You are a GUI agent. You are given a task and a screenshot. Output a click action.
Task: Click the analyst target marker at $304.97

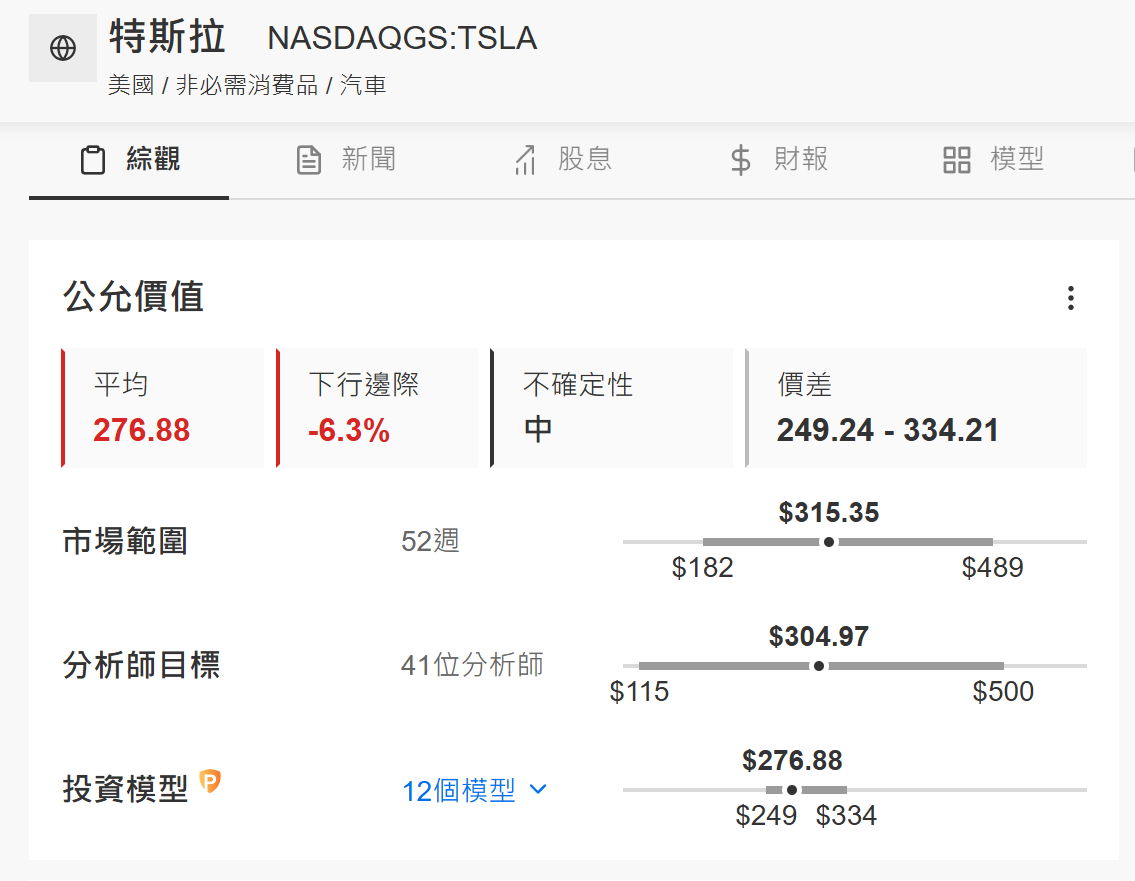pos(819,666)
